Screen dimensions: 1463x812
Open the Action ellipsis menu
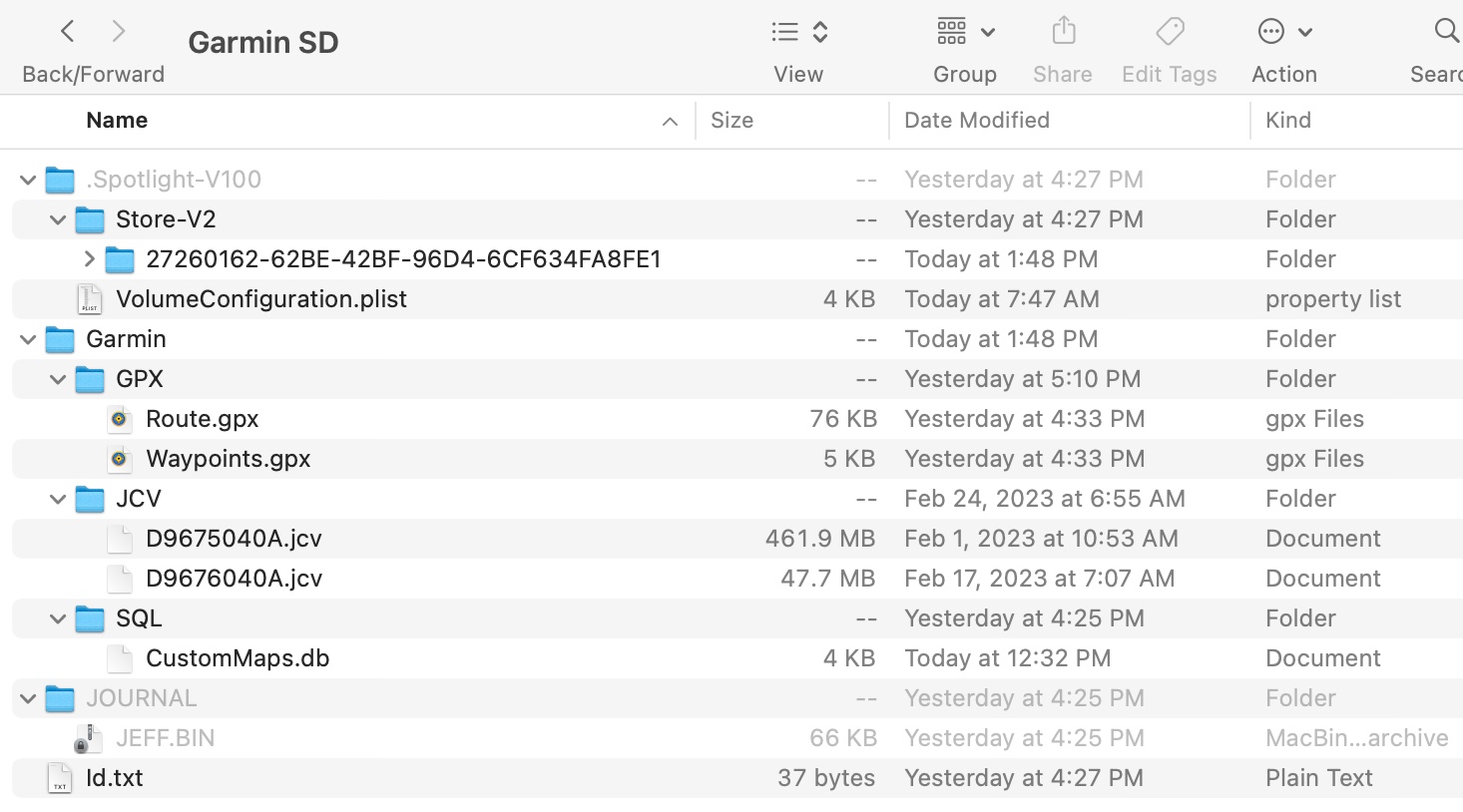1284,32
